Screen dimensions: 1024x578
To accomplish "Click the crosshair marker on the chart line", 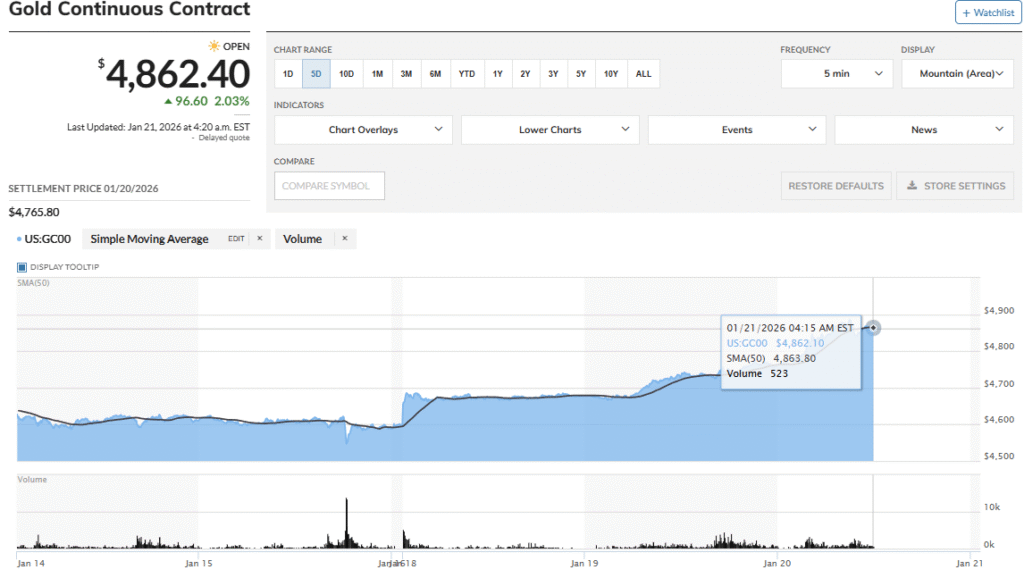I will point(874,328).
